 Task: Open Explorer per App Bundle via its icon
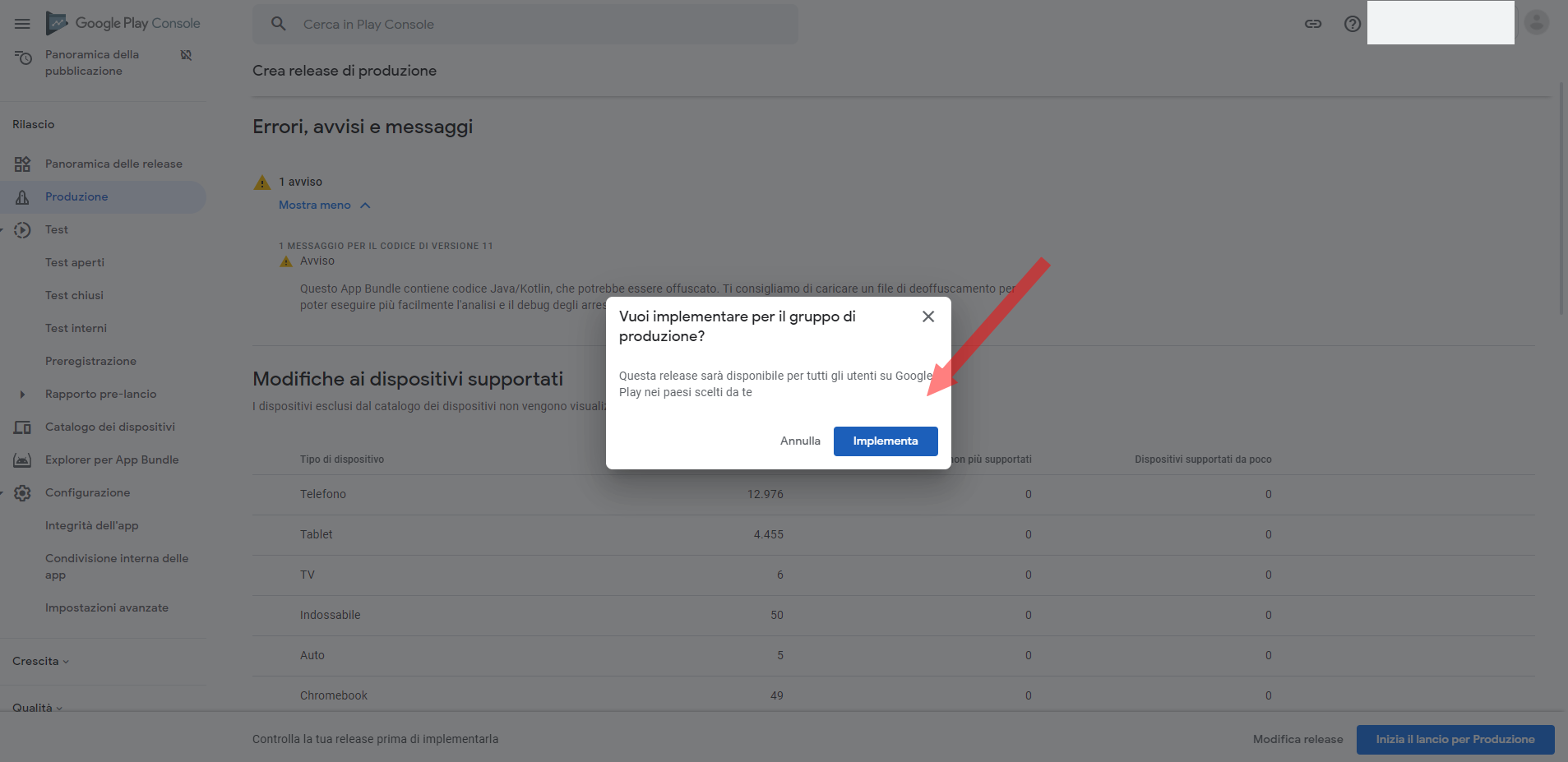(24, 460)
